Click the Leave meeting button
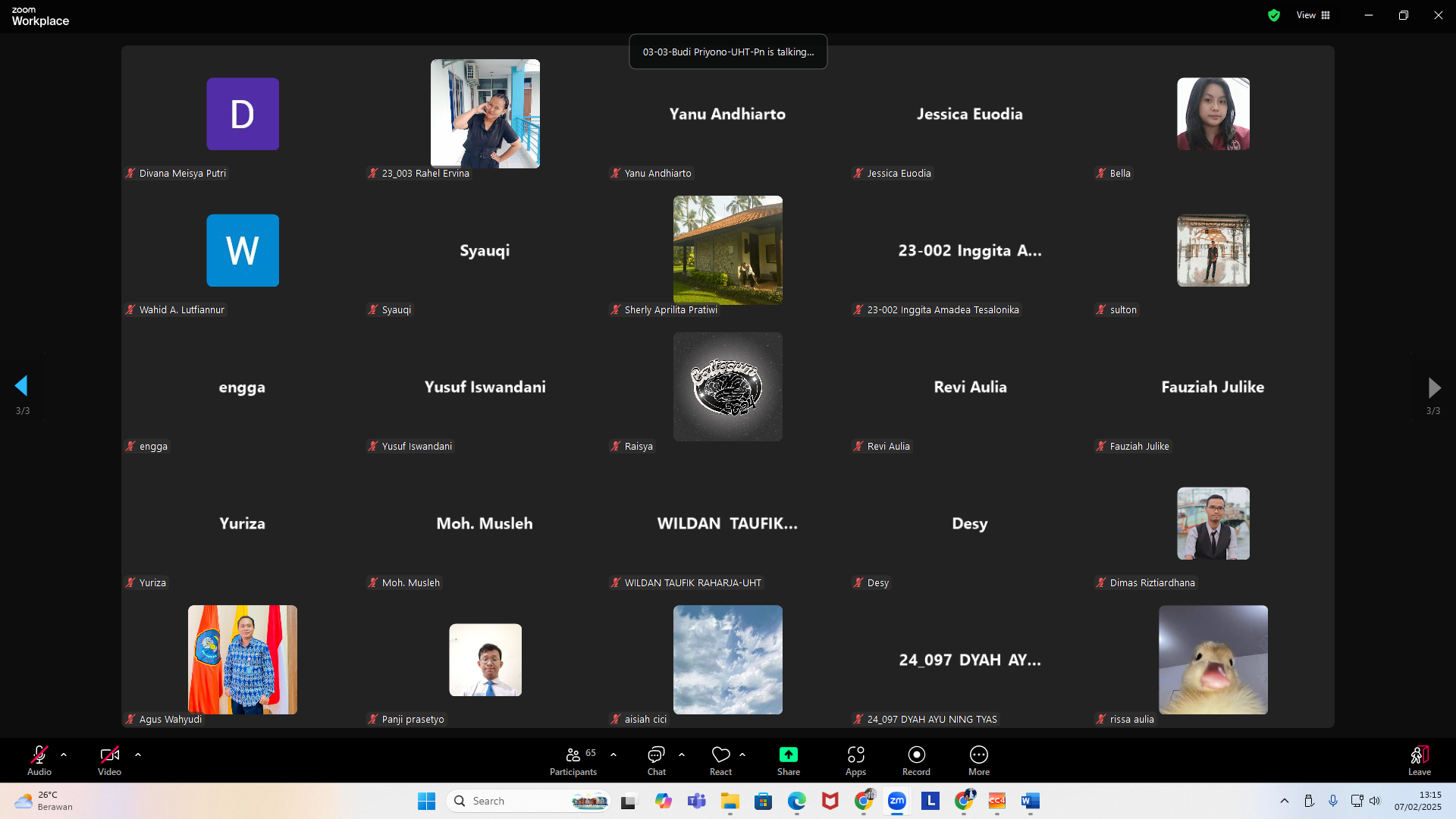 (1419, 756)
